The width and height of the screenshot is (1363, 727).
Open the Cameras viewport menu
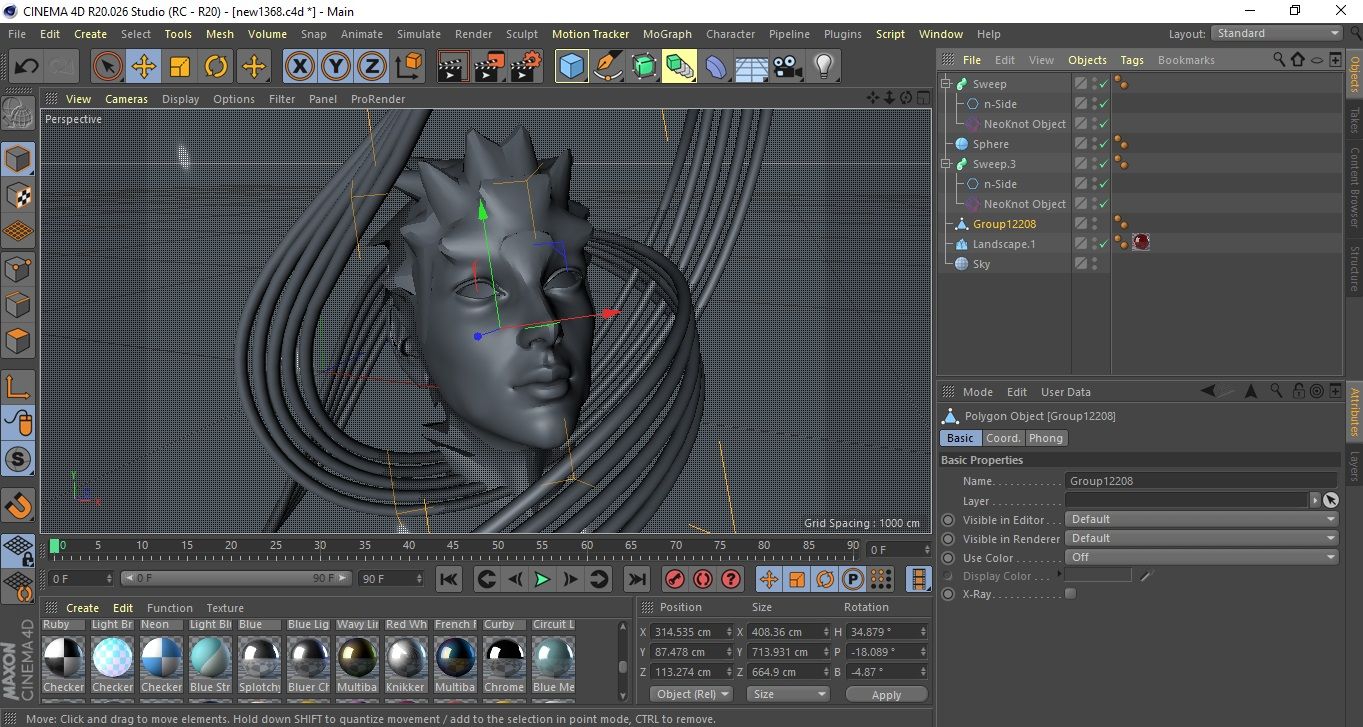click(x=126, y=99)
